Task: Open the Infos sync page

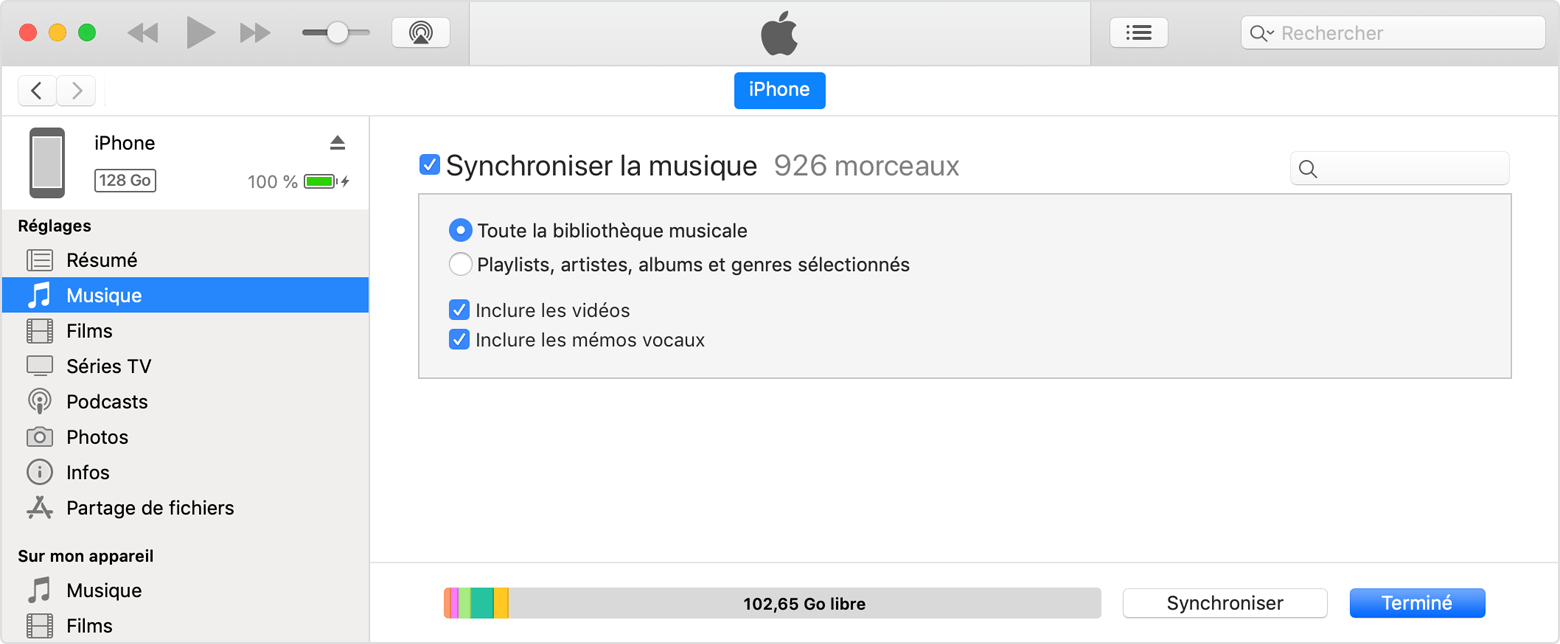Action: tap(87, 472)
